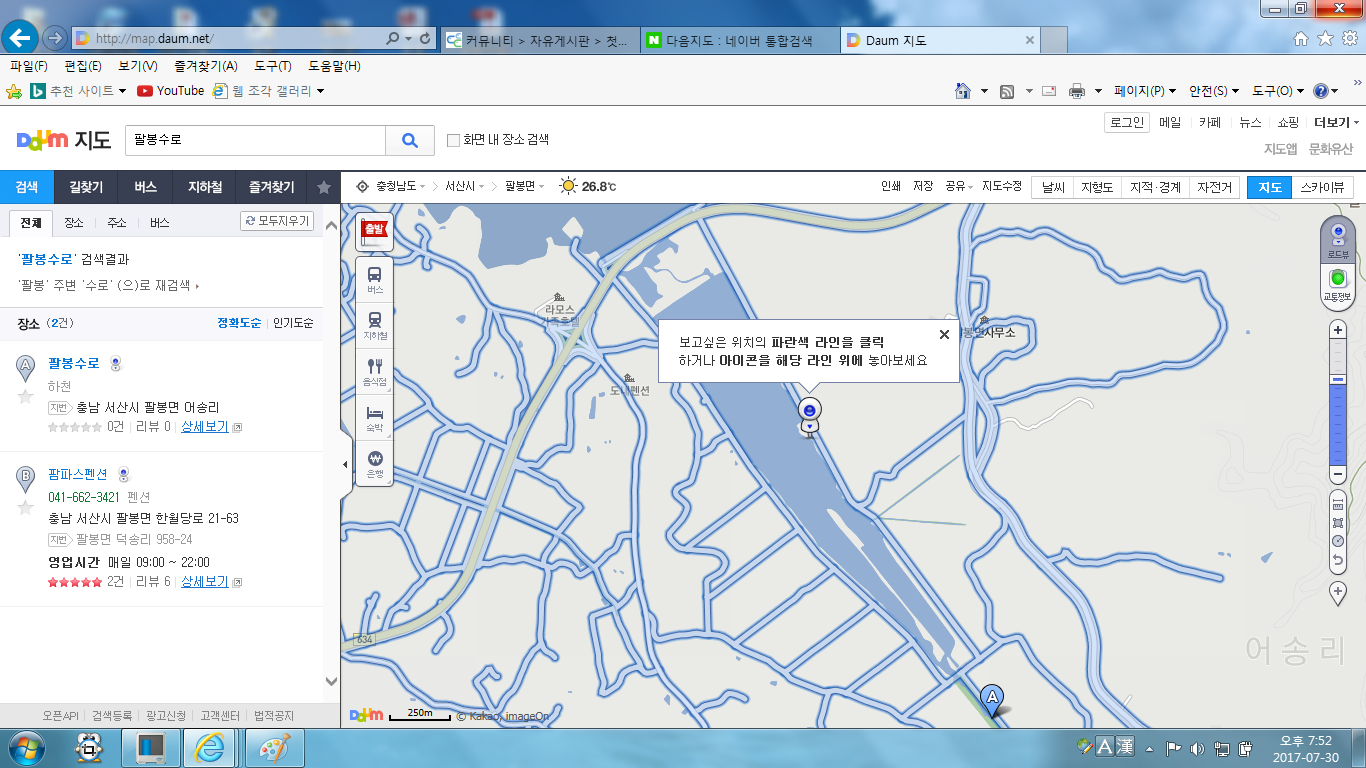
Task: Enable the 자전거 bicycle overlay
Action: click(1215, 187)
